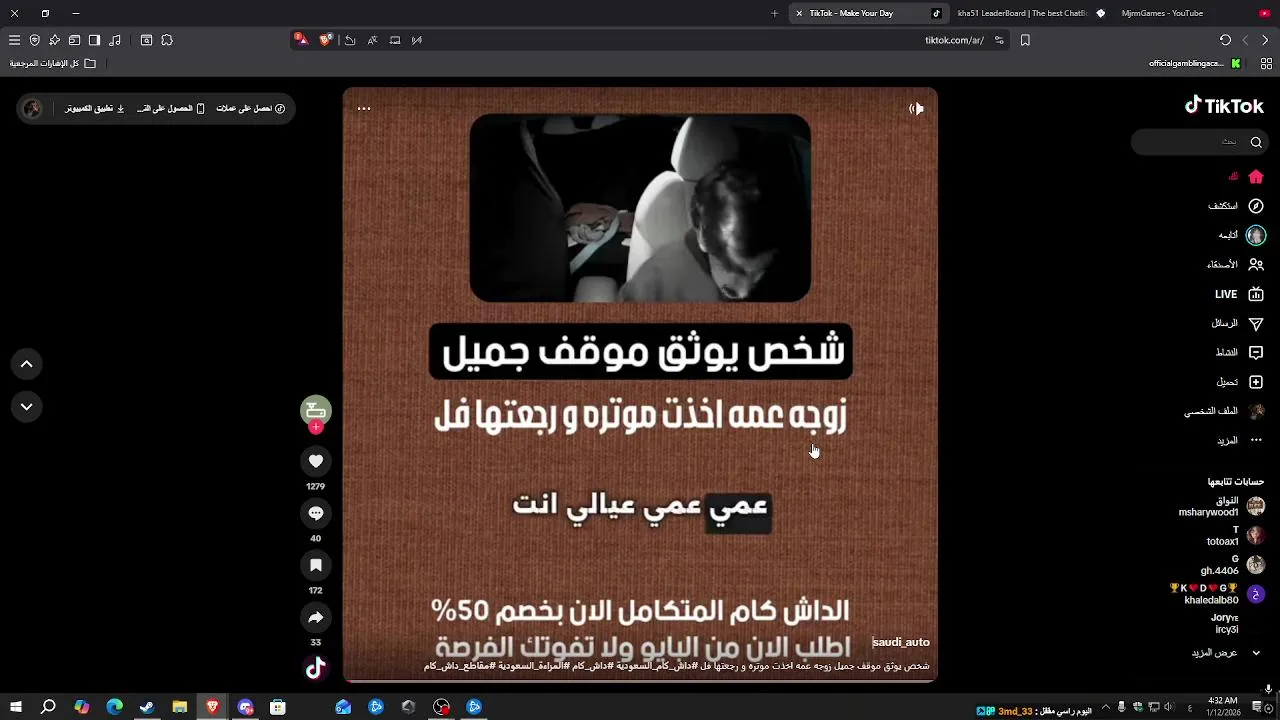The height and width of the screenshot is (720, 1280).
Task: Go to next video with down chevron
Action: click(27, 407)
